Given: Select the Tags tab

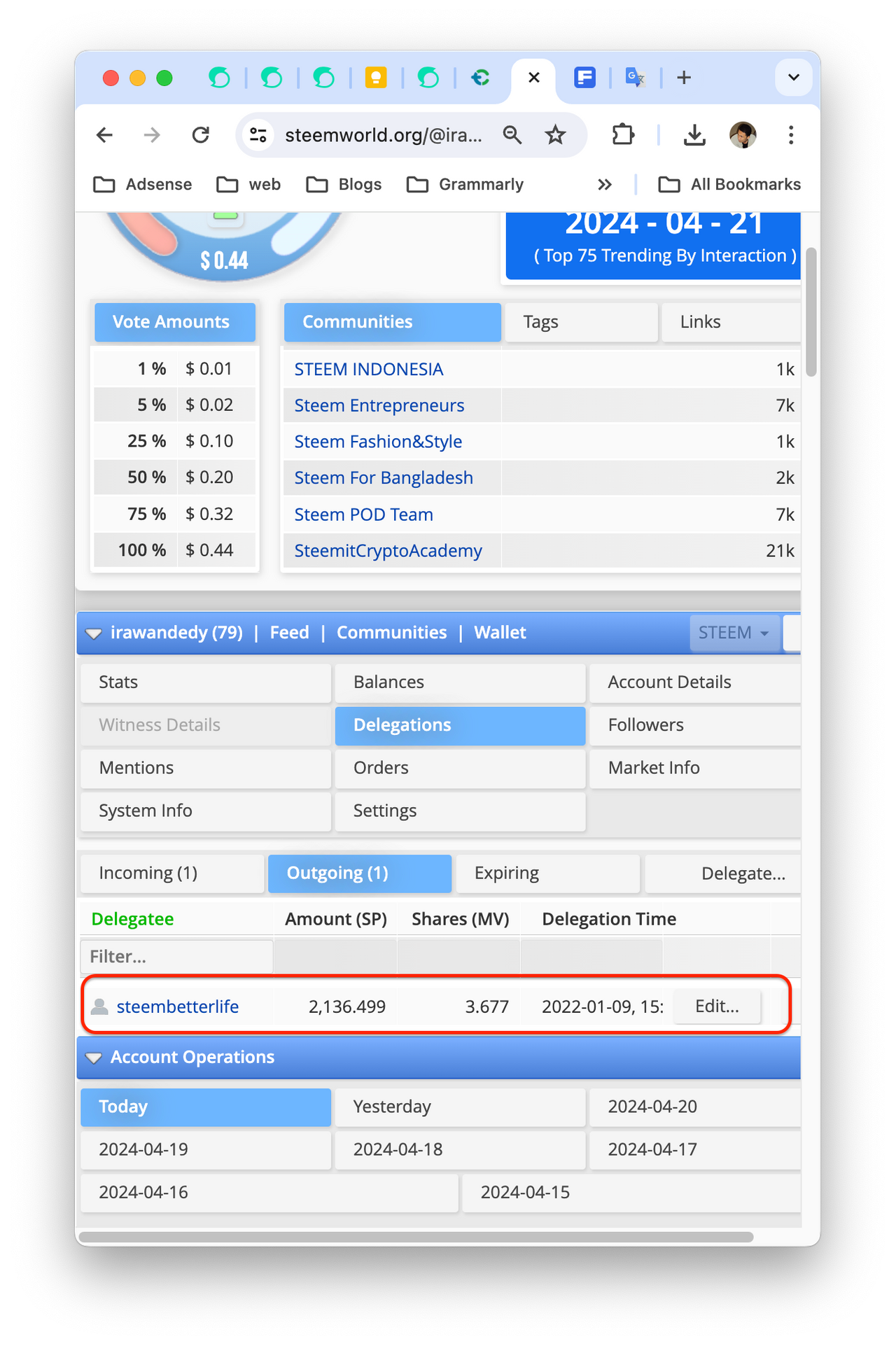Looking at the screenshot, I should pos(581,322).
